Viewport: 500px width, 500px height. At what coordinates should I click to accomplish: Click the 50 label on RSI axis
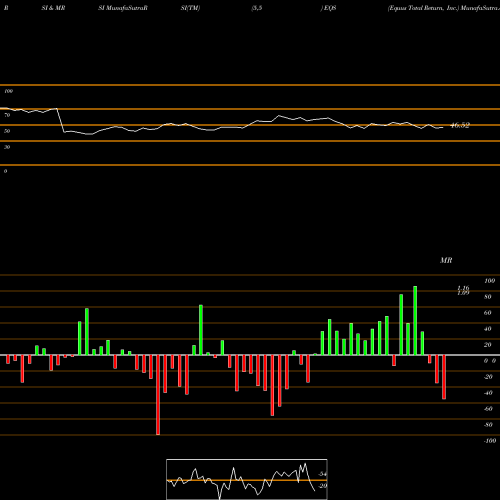click(x=7, y=131)
